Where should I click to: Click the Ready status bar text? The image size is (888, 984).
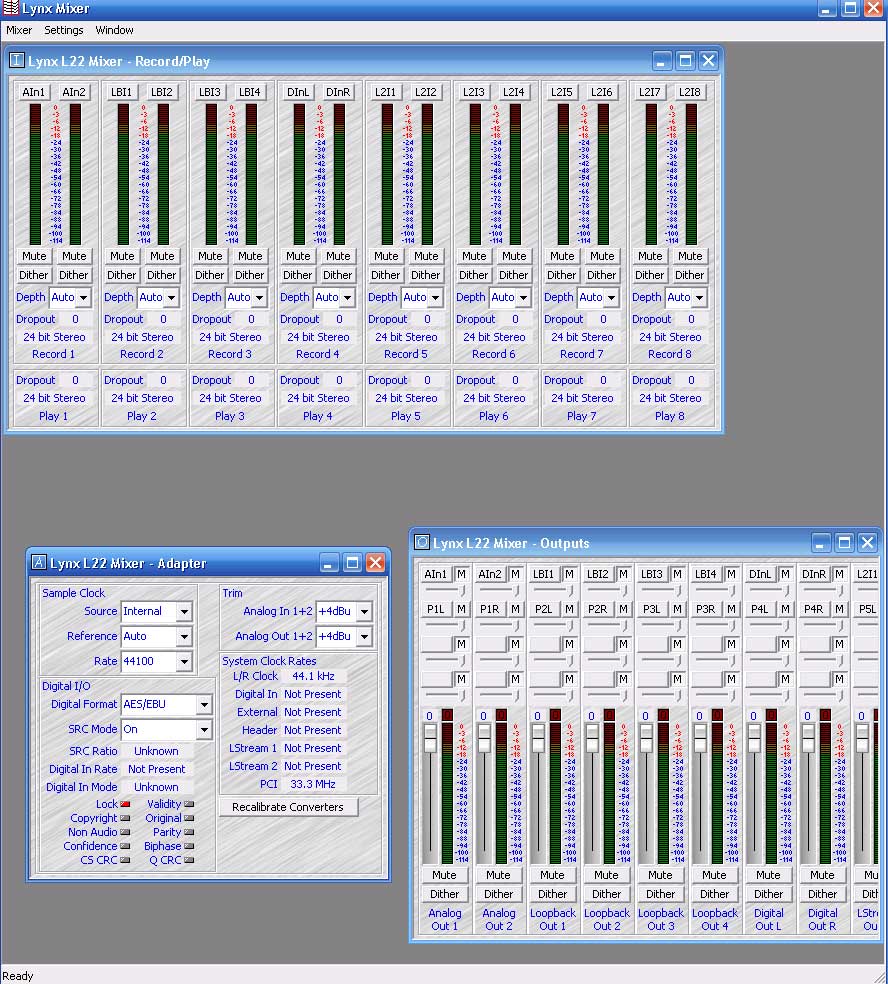pos(18,976)
